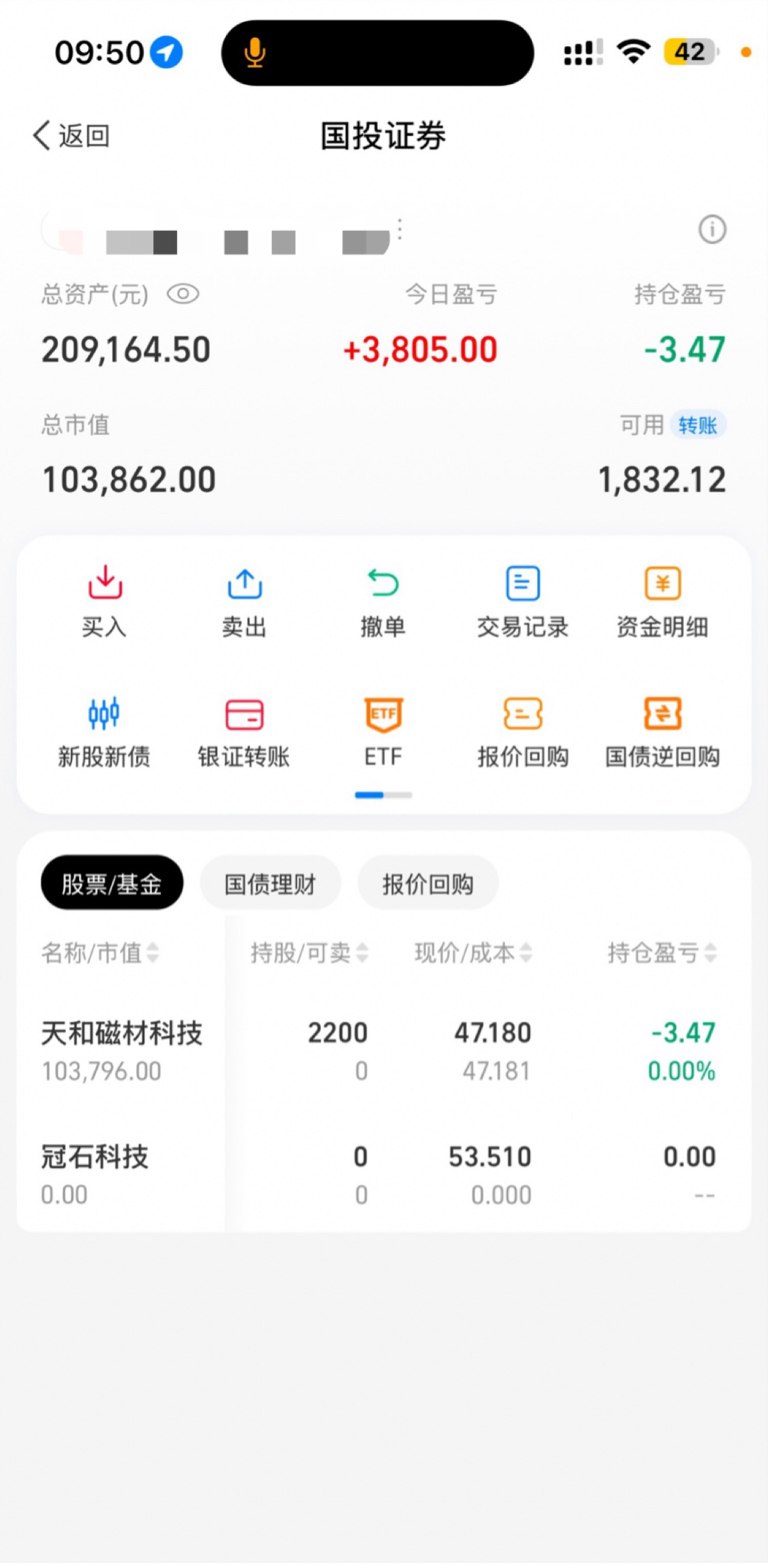This screenshot has width=769, height=1564.
Task: Open 冠石科技 holding row
Action: pos(384,1175)
